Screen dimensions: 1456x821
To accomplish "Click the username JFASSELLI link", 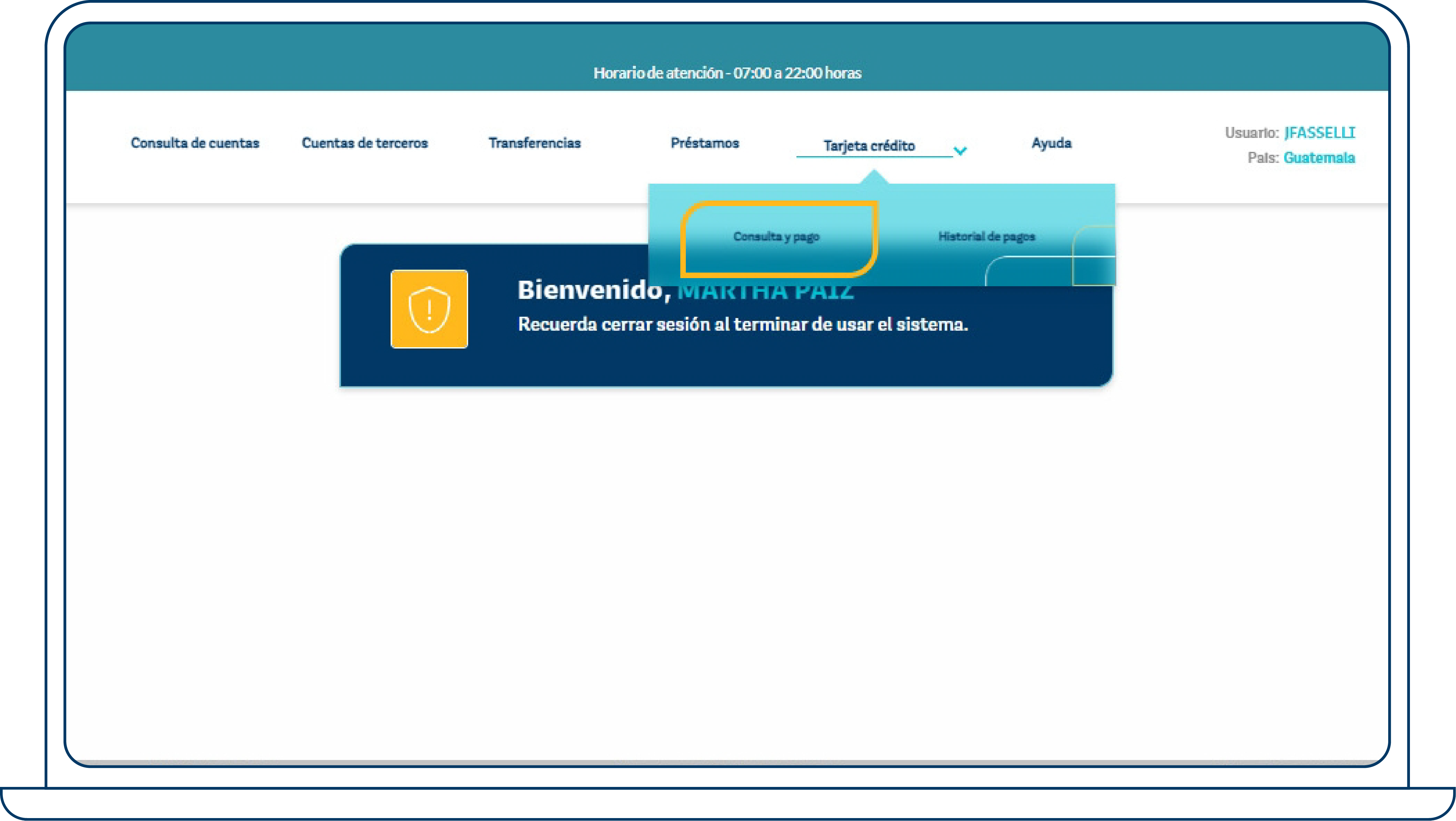I will [x=1320, y=133].
